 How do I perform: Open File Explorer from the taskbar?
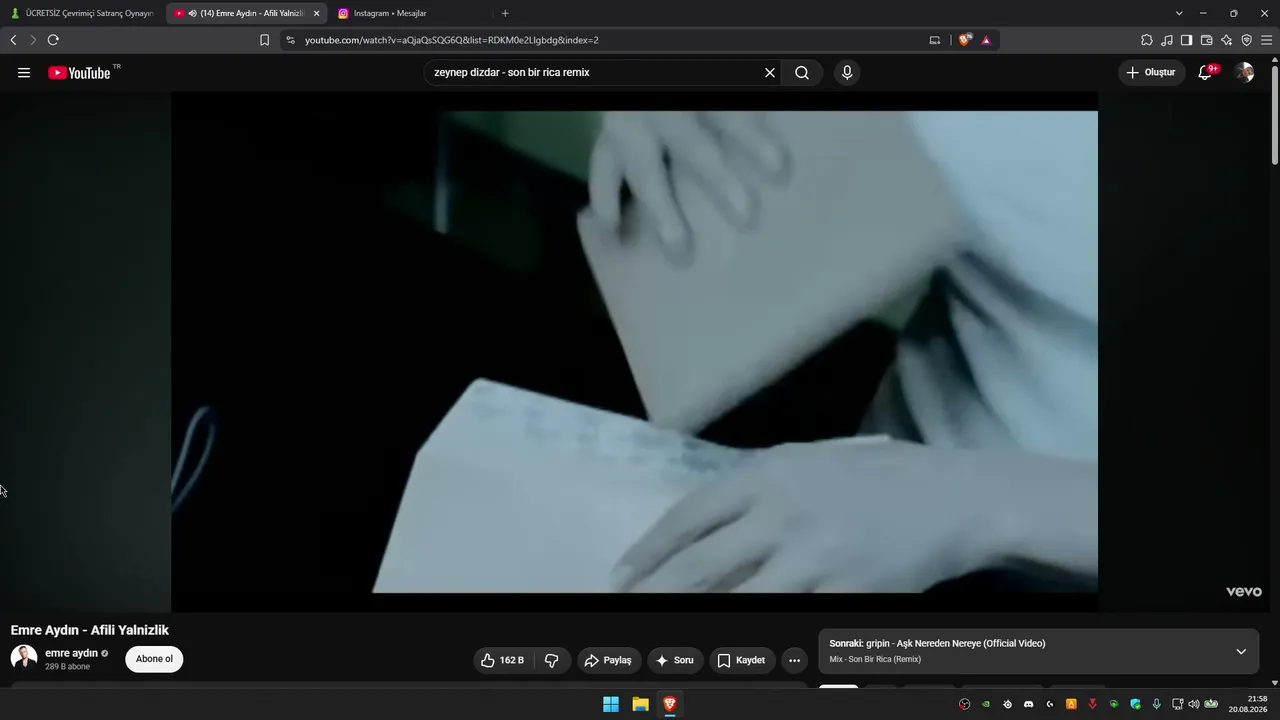coord(640,704)
